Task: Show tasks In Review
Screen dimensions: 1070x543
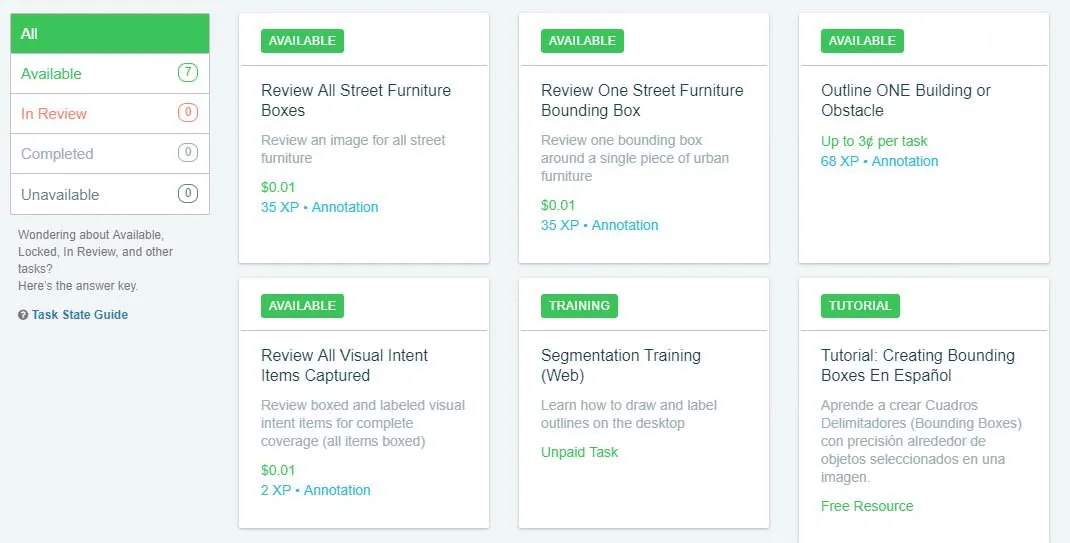Action: [x=110, y=114]
